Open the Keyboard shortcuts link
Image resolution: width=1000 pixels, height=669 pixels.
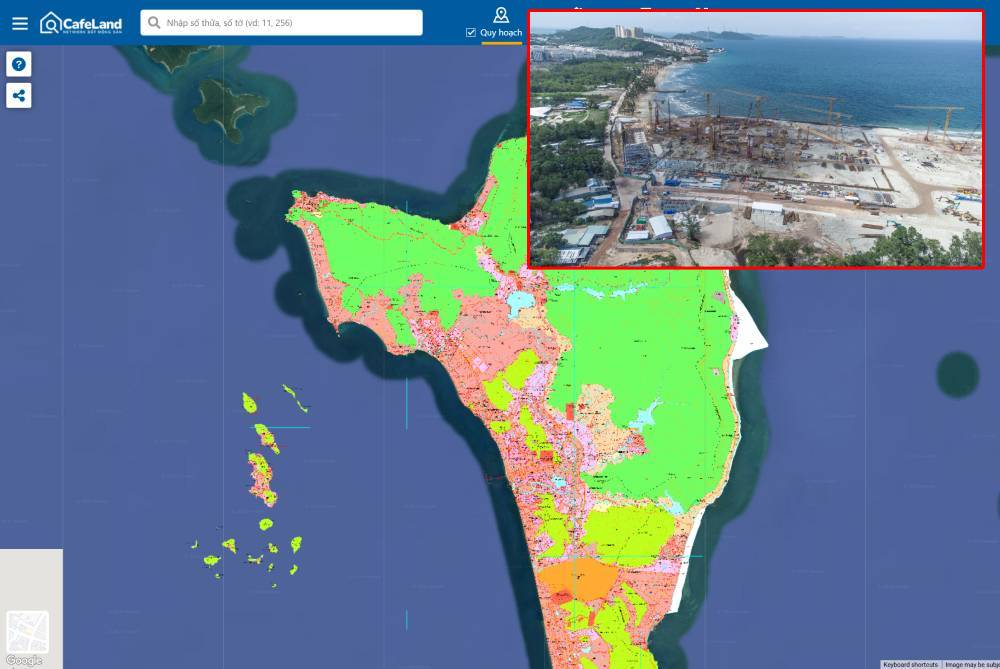(911, 663)
